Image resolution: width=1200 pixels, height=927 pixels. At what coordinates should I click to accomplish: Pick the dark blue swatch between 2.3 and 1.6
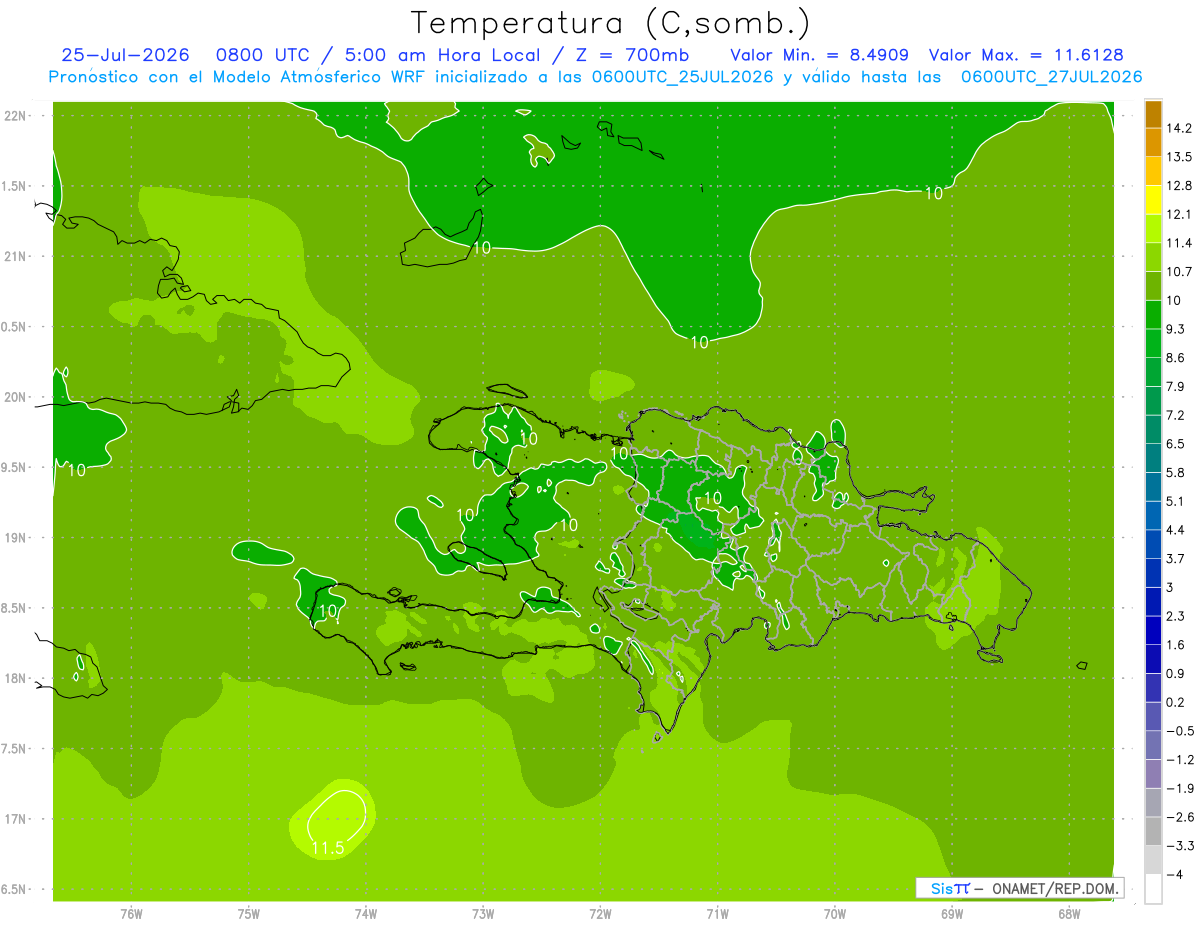tap(1153, 631)
